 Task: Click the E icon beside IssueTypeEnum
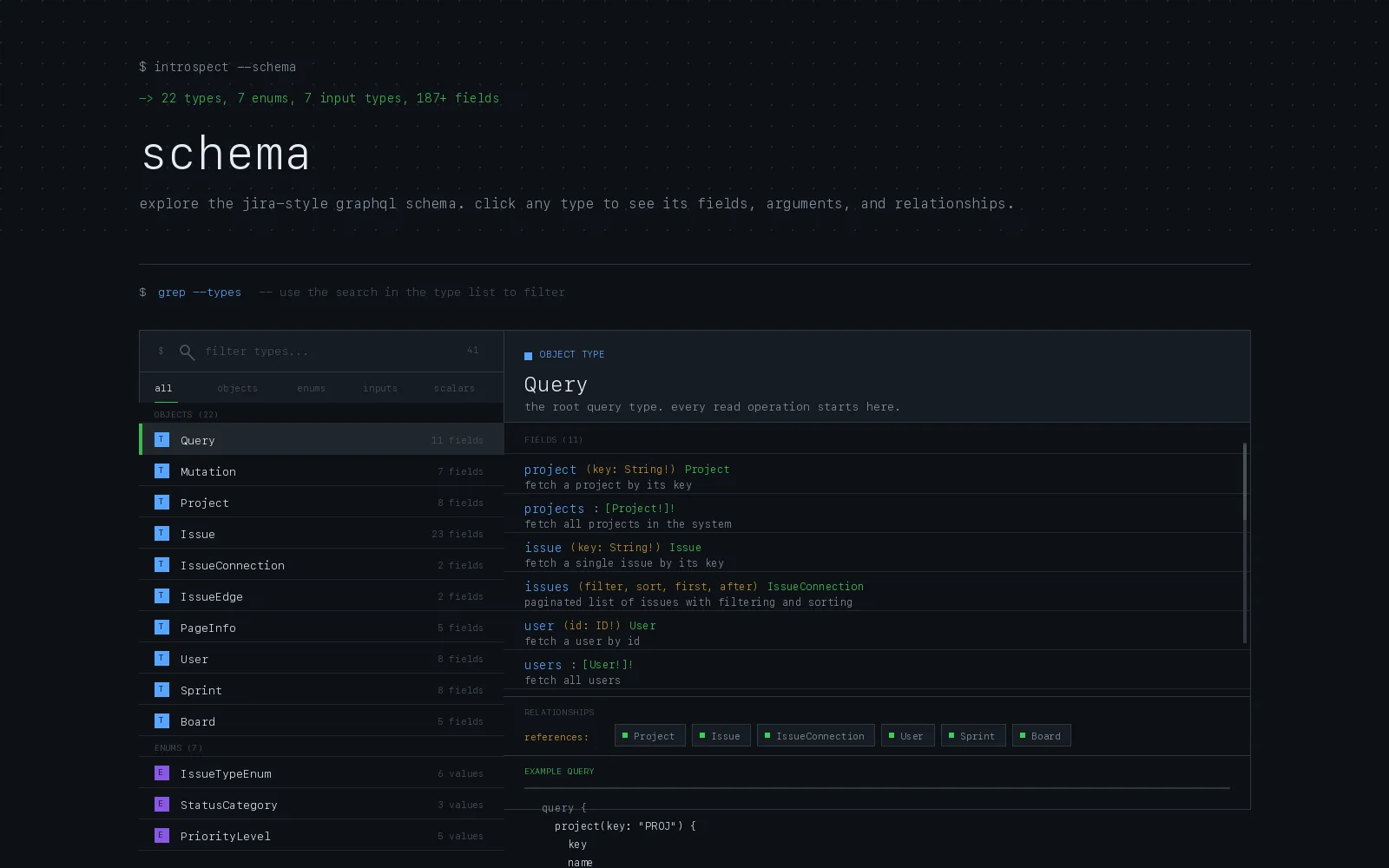[x=161, y=773]
